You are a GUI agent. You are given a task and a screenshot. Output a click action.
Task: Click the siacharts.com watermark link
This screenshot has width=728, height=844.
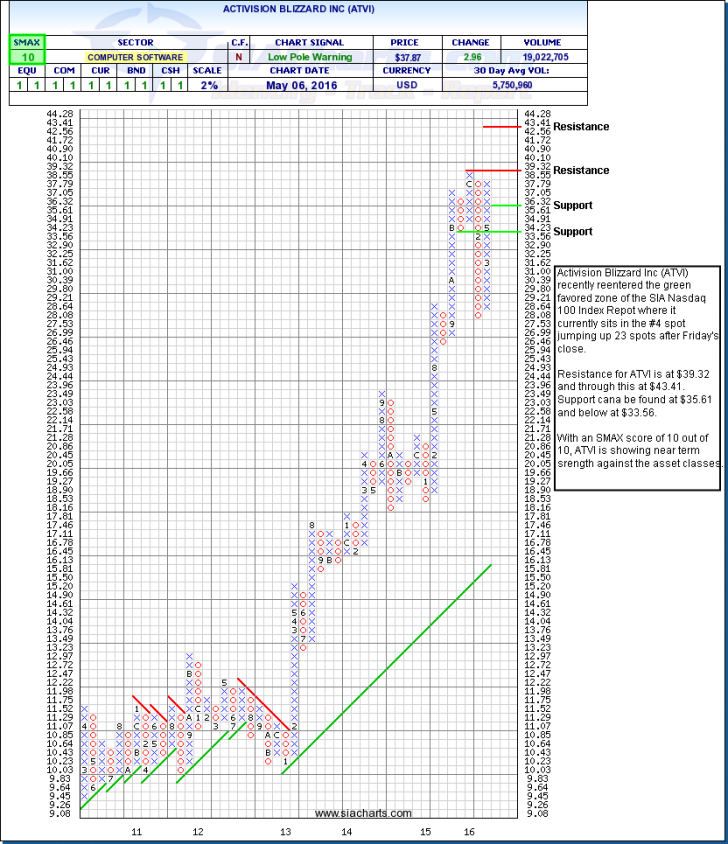[348, 813]
